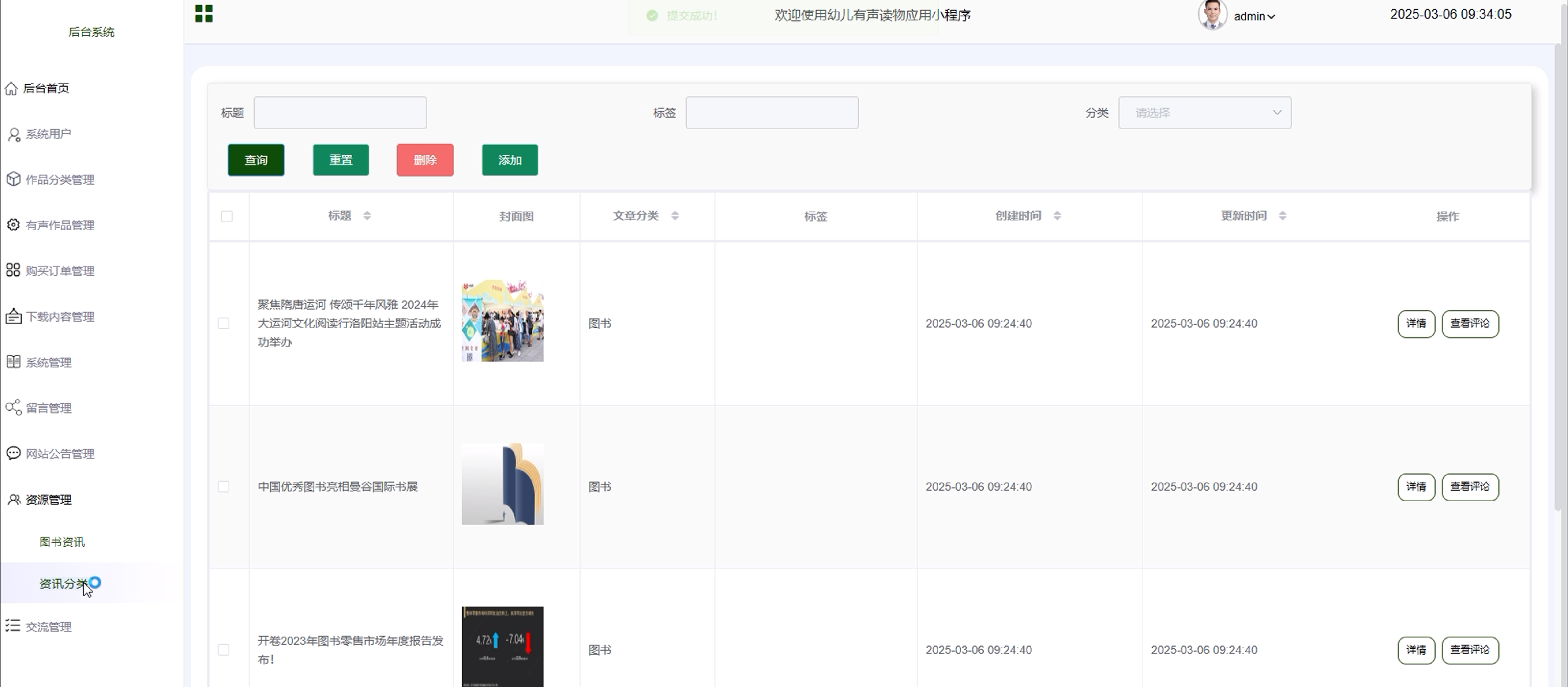Click the house icon beside 后台首页
Screen dimensions: 1568x687
click(x=12, y=89)
